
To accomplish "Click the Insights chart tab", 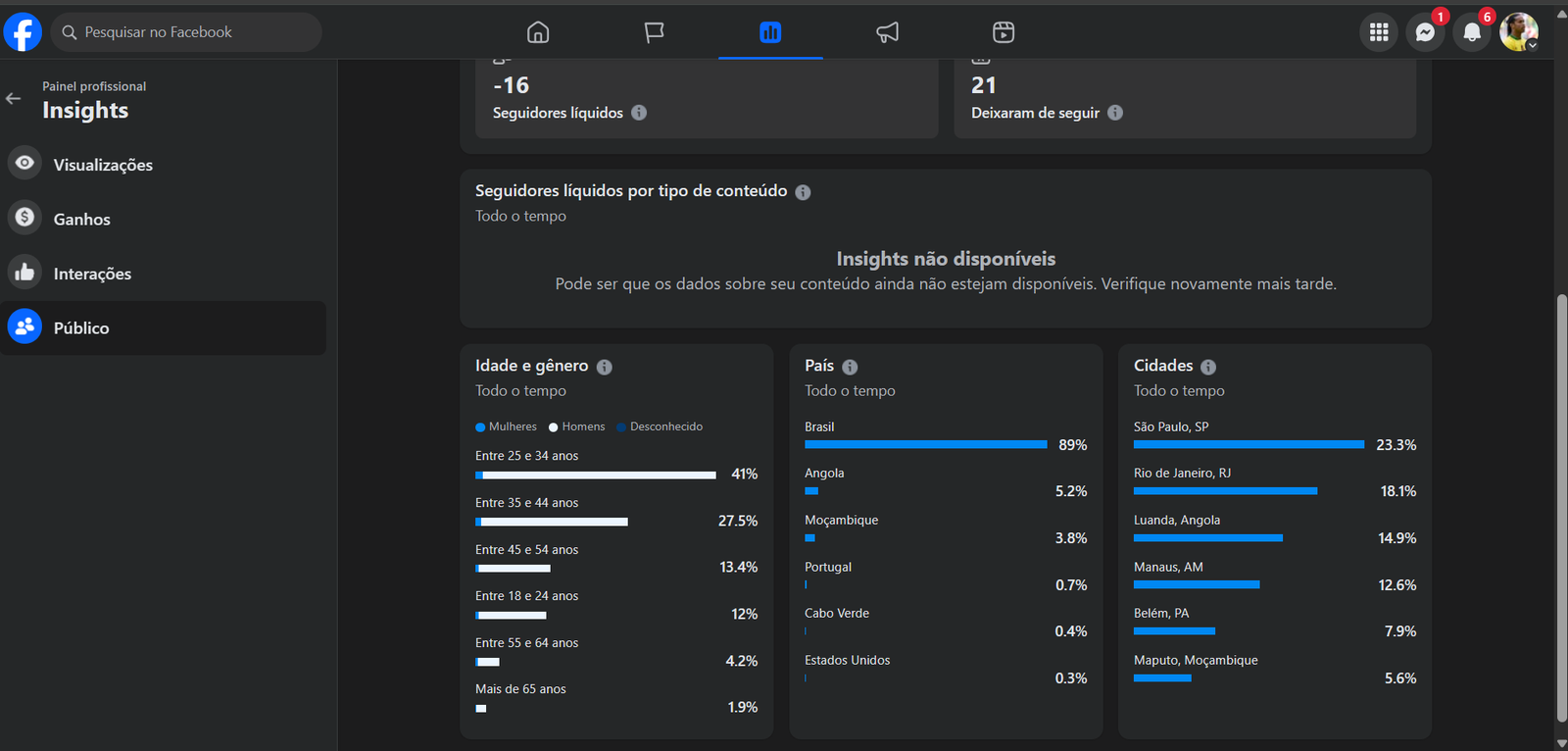I will coord(770,32).
